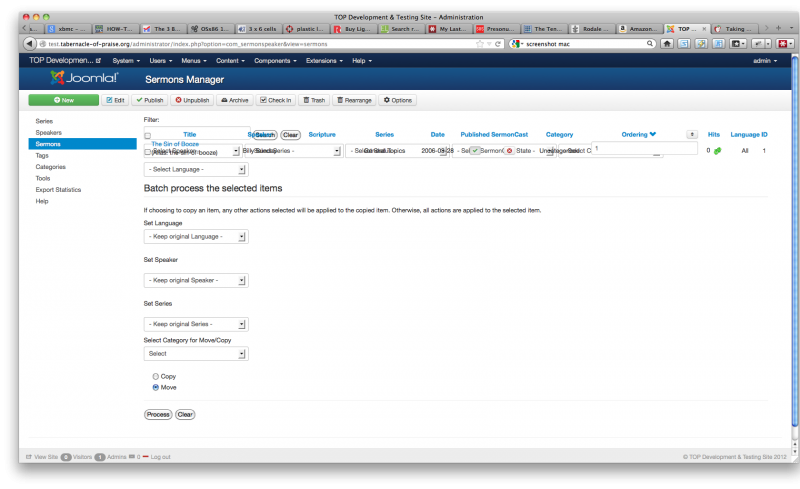Viewport: 800px width, 489px height.
Task: Open the Components menu
Action: [275, 61]
